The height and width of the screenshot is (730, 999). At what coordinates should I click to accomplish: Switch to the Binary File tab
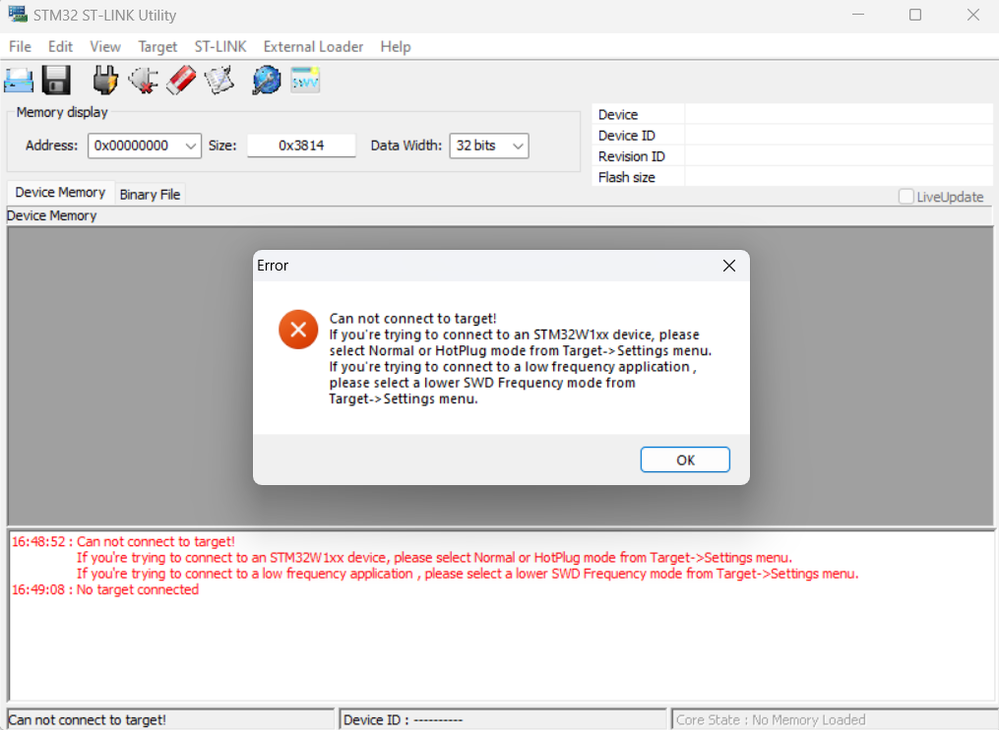pyautogui.click(x=149, y=193)
